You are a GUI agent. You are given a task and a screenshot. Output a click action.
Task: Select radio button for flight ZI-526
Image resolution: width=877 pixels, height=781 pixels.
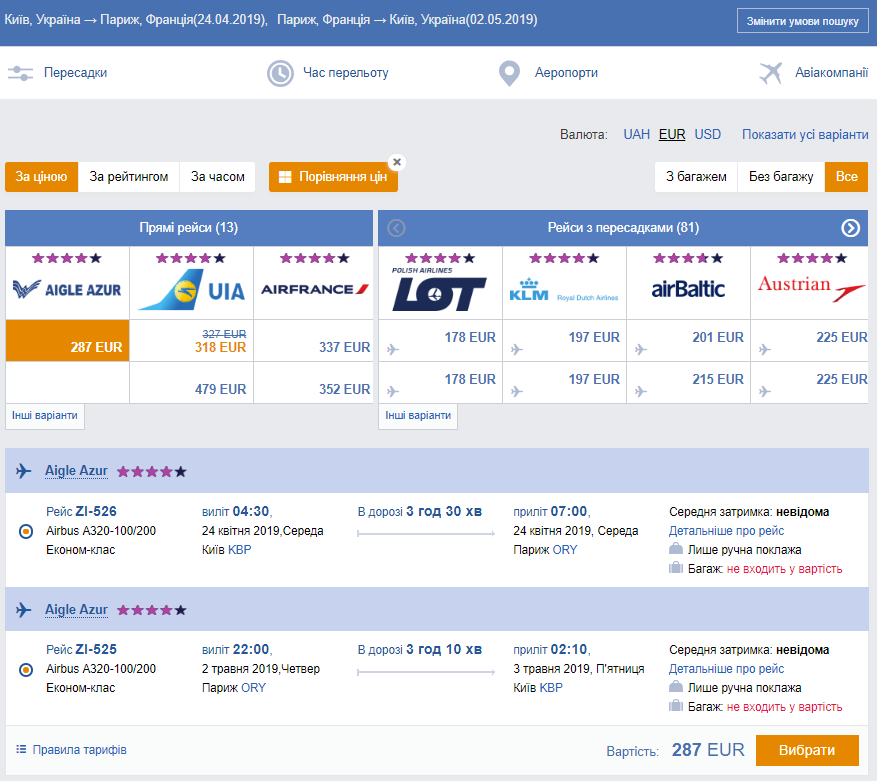click(26, 531)
